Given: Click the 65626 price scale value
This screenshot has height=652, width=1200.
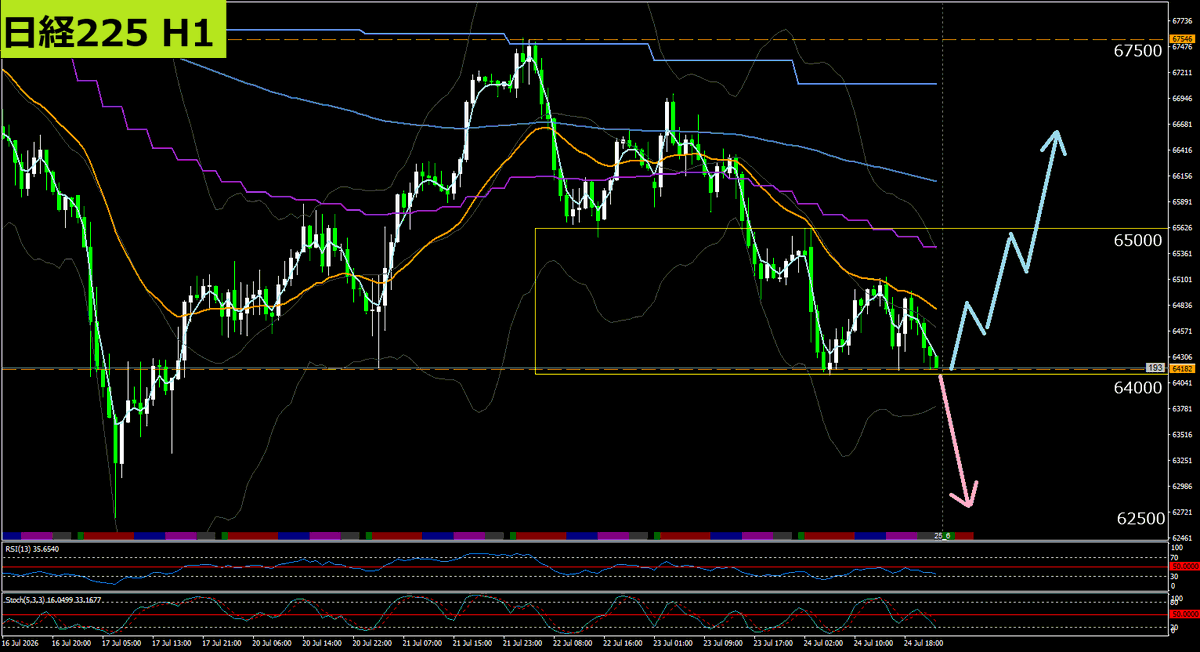Looking at the screenshot, I should (x=1182, y=228).
